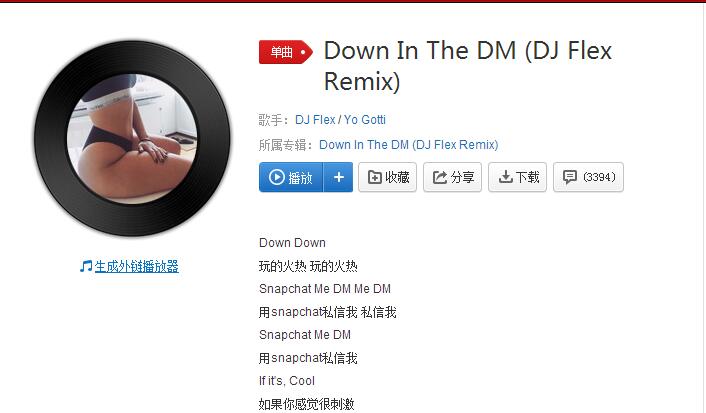
Task: Click the song title Down In The DM
Action: pos(420,50)
